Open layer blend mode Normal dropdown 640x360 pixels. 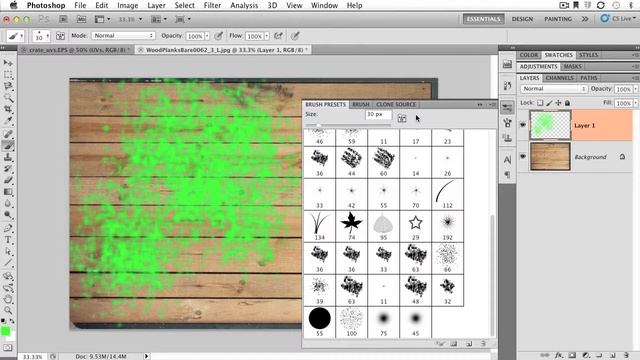[553, 89]
